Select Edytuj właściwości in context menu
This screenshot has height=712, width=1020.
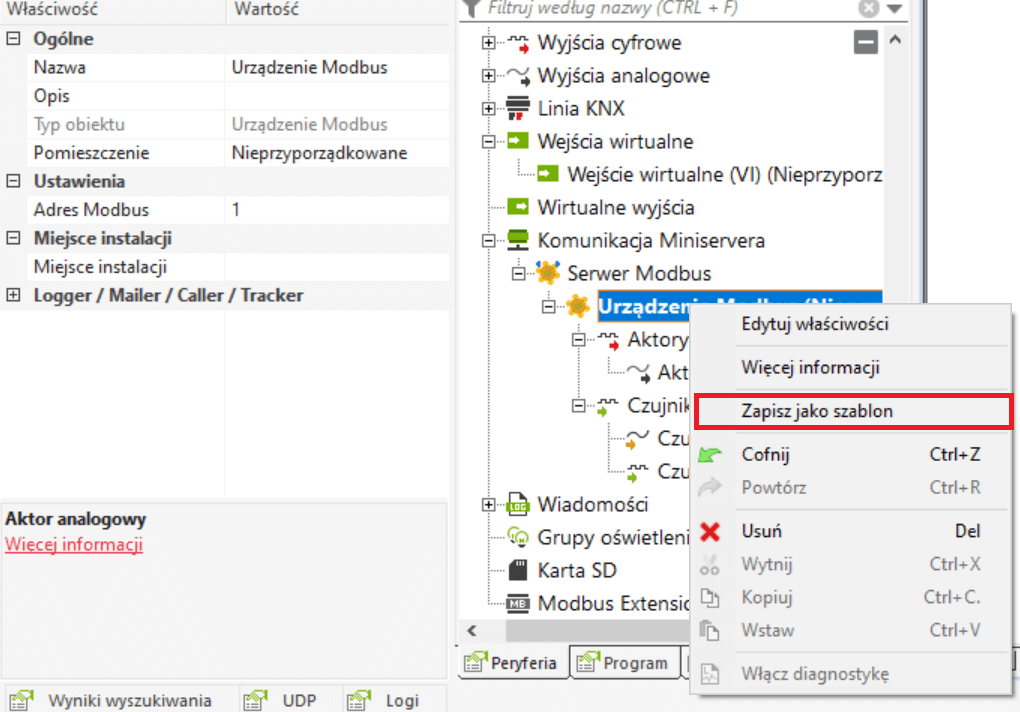(814, 324)
